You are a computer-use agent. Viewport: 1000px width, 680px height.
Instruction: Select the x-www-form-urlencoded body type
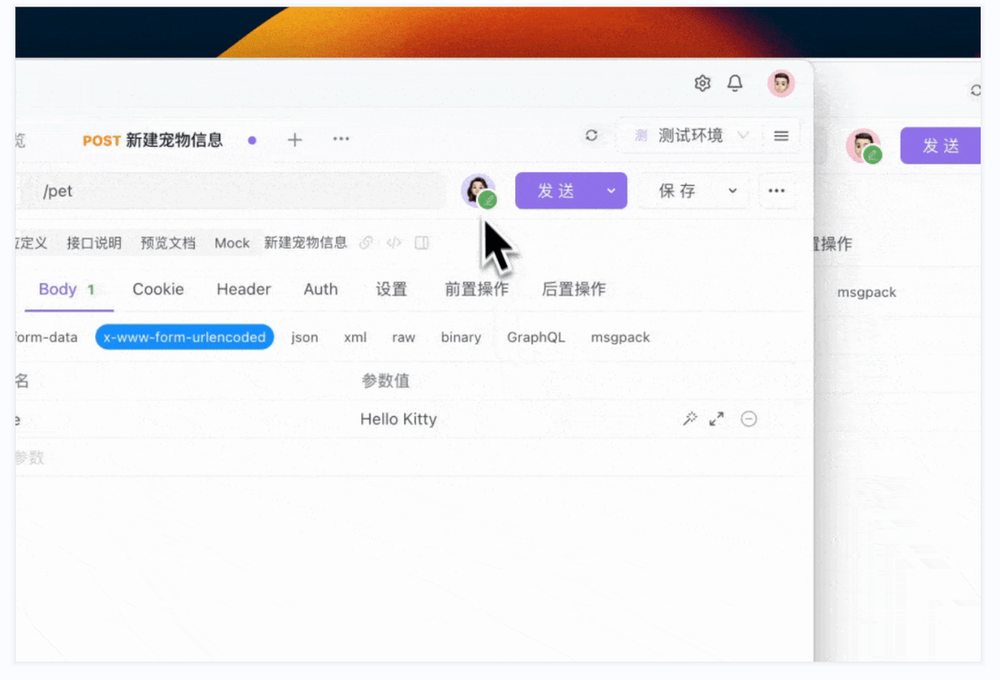point(184,337)
